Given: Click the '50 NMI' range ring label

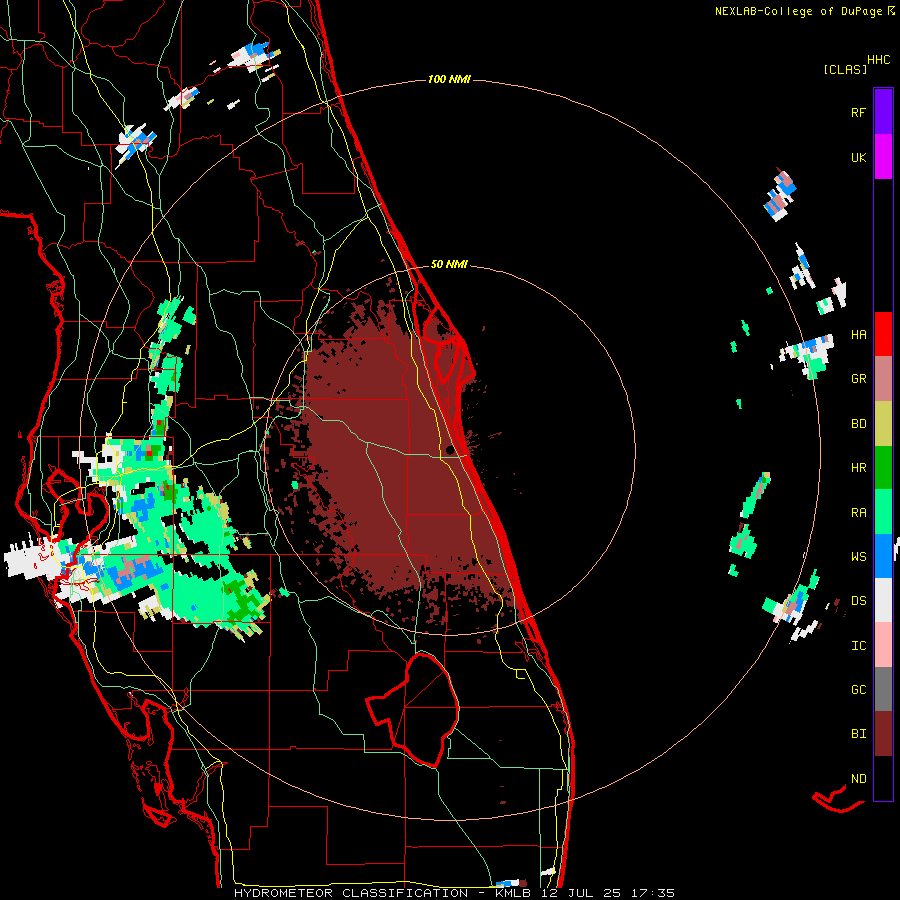Looking at the screenshot, I should (449, 265).
